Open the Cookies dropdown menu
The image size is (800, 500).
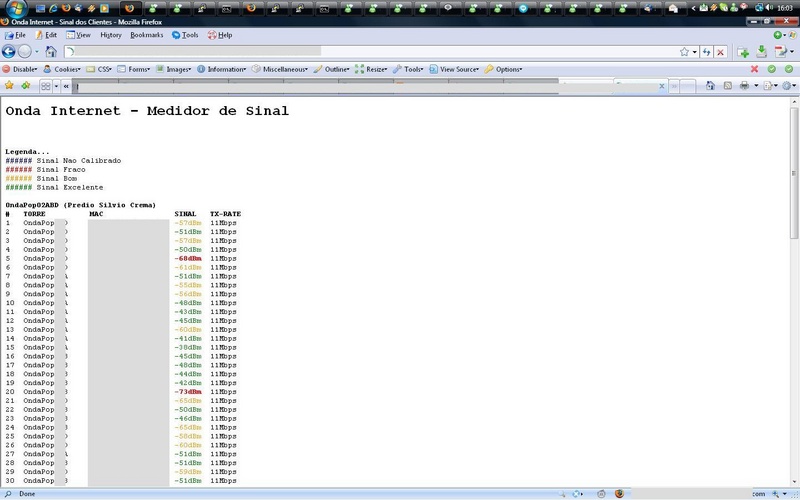62,69
